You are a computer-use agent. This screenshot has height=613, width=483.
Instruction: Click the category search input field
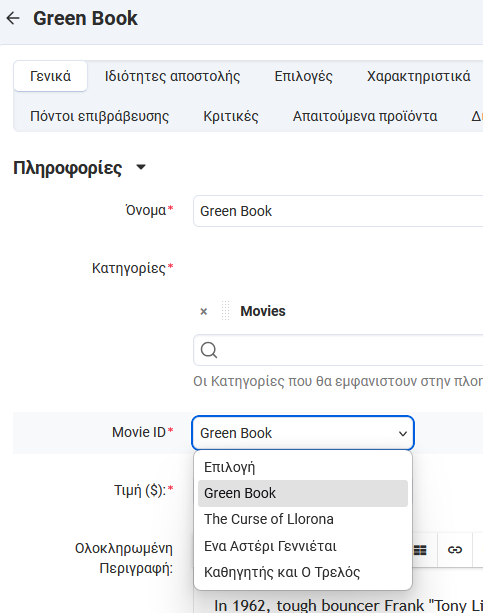[x=338, y=350]
